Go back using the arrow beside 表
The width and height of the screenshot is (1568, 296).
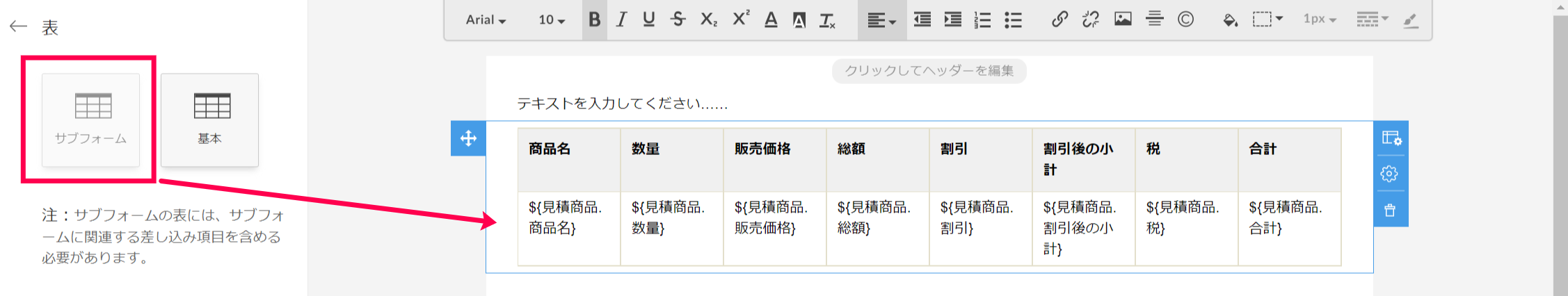pyautogui.click(x=18, y=27)
